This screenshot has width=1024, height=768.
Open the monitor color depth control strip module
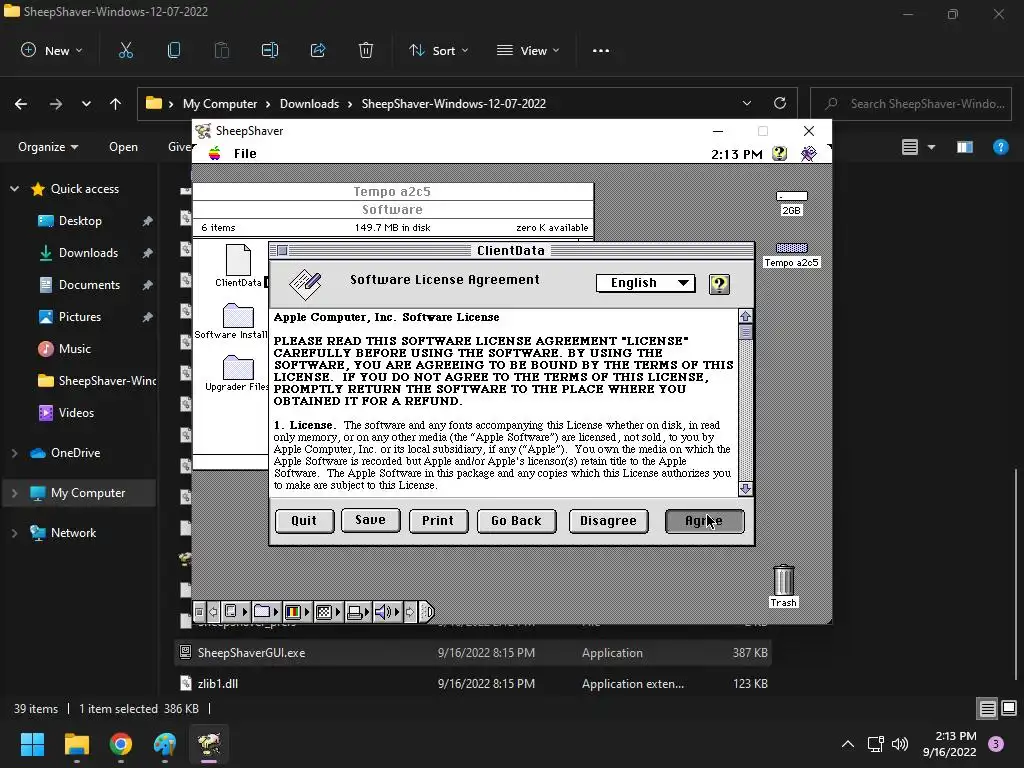297,612
